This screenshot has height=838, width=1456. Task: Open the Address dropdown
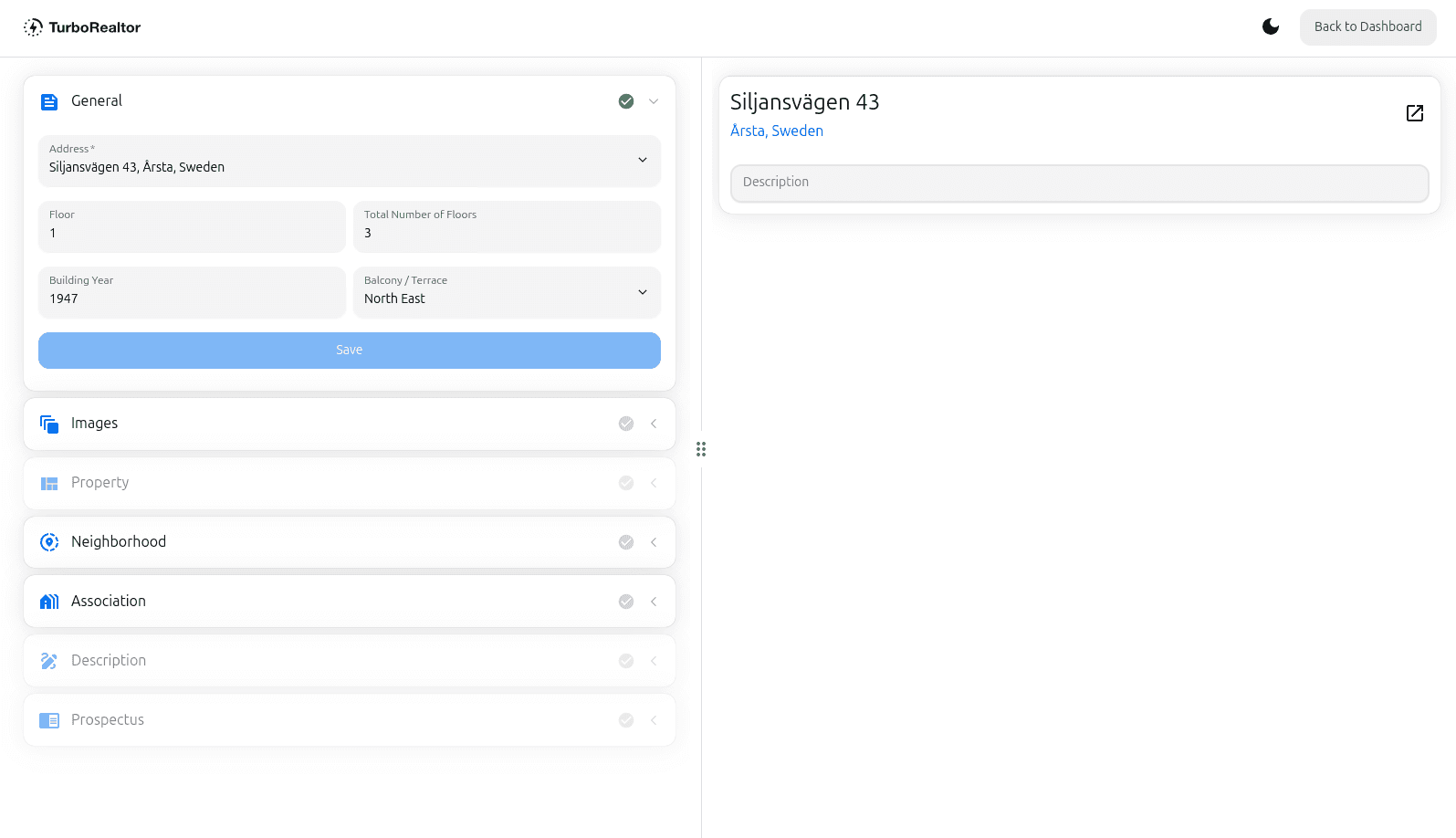[x=642, y=161]
